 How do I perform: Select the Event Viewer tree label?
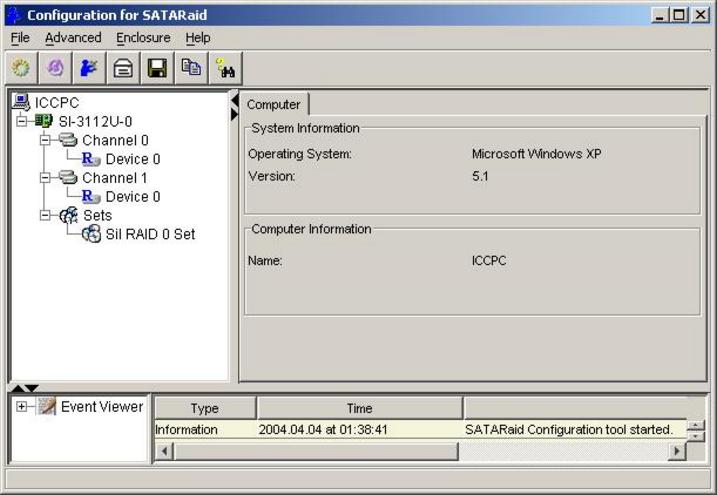(102, 406)
